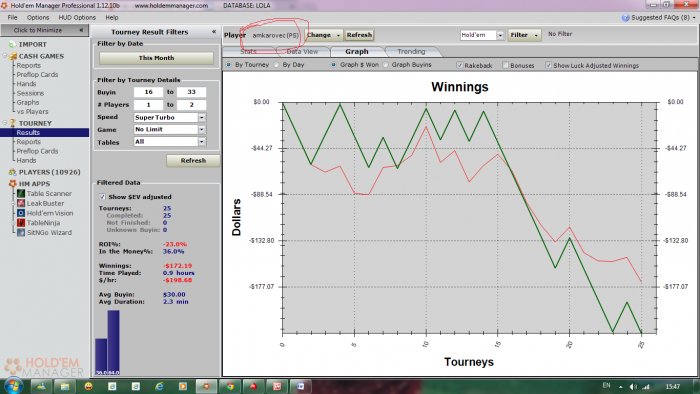The image size is (700, 394).
Task: Click the Players group icon
Action: click(x=12, y=172)
